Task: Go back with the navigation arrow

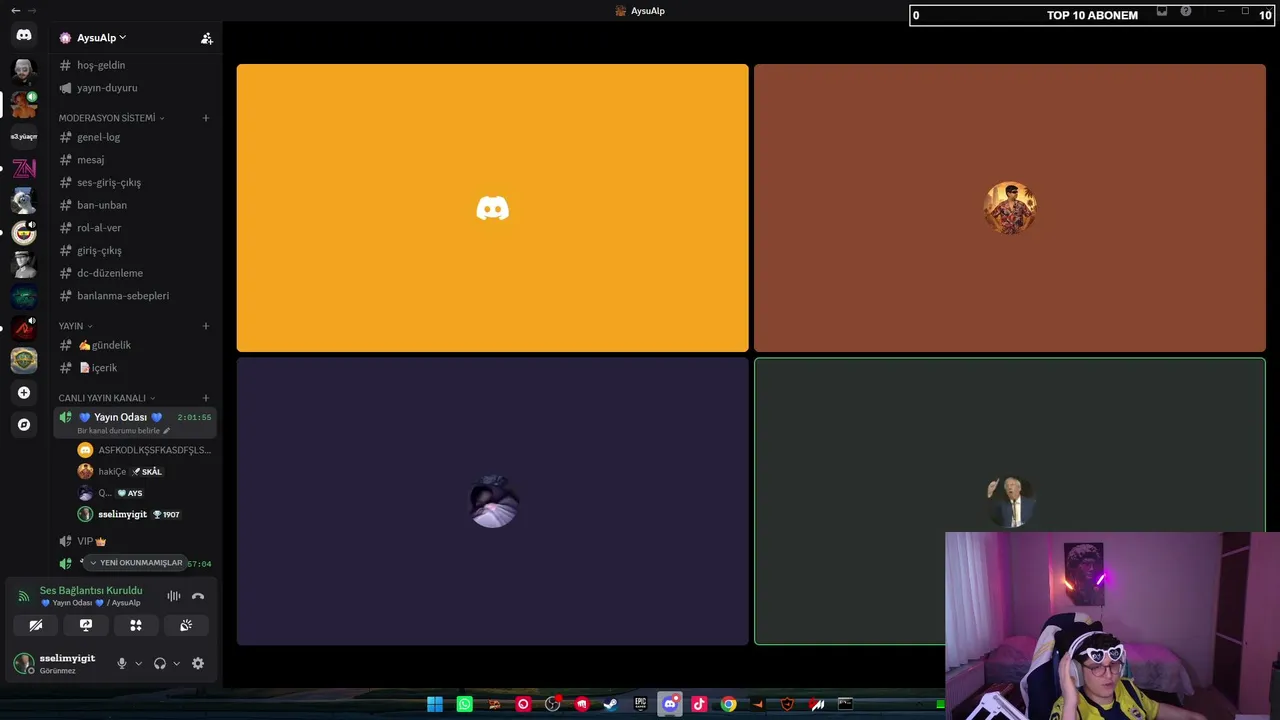Action: [15, 10]
